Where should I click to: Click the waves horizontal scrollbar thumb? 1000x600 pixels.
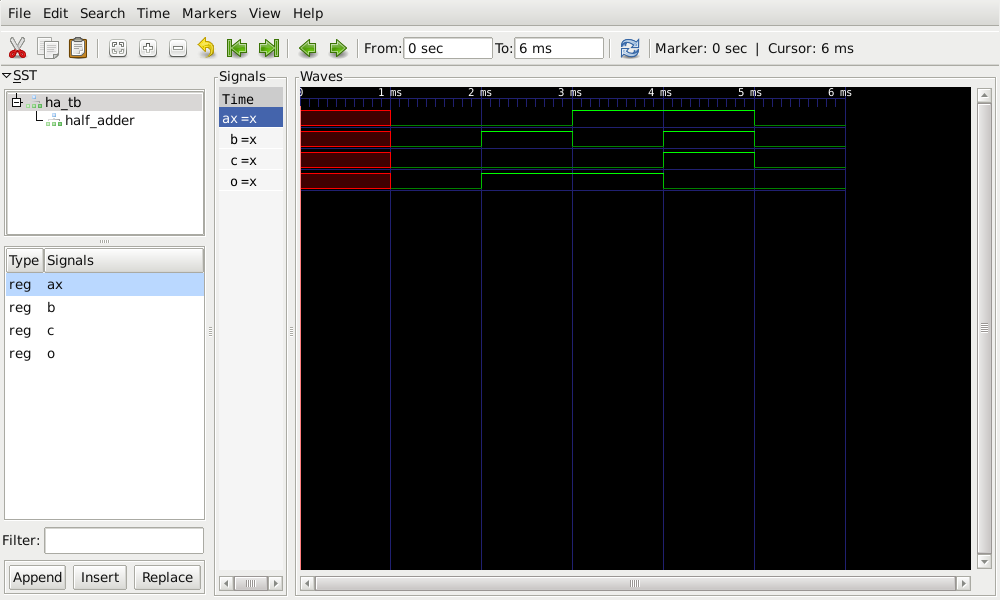click(635, 583)
